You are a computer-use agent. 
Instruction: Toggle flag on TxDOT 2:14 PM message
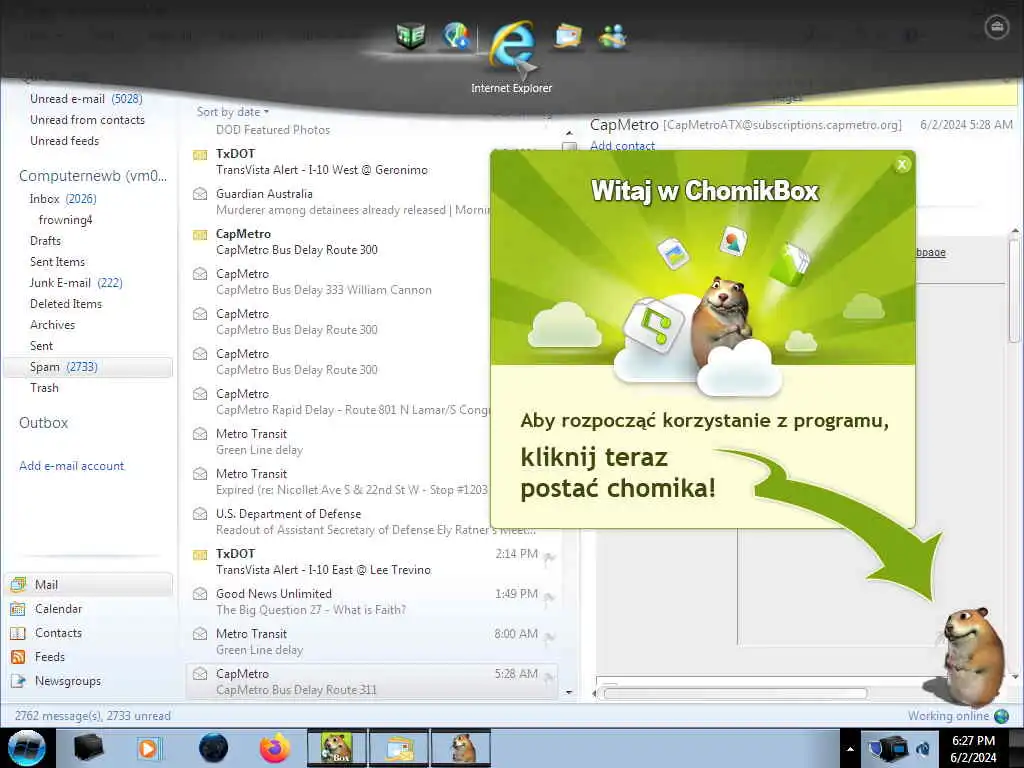pyautogui.click(x=549, y=558)
